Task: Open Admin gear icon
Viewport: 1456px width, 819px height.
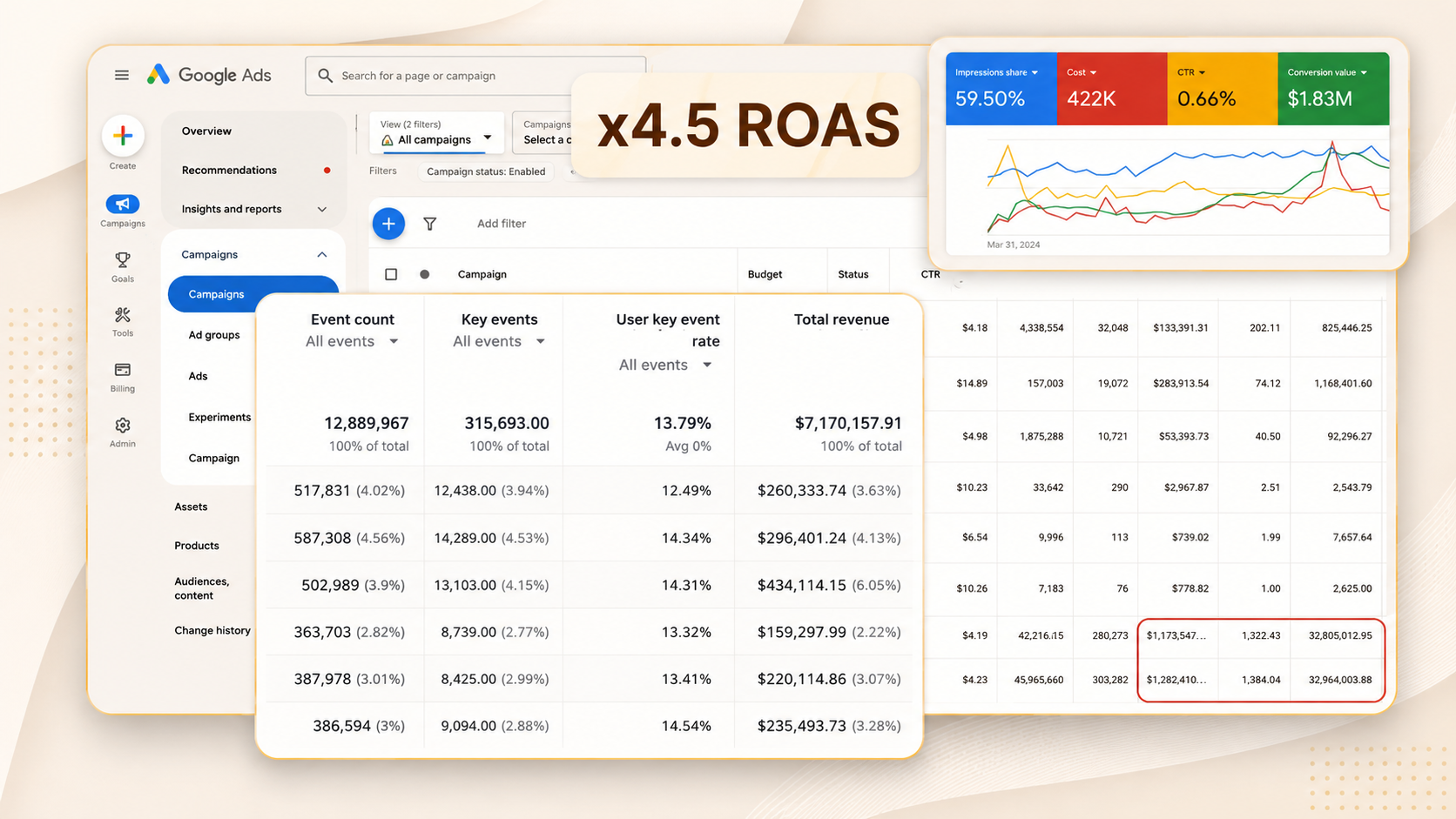Action: click(x=123, y=426)
